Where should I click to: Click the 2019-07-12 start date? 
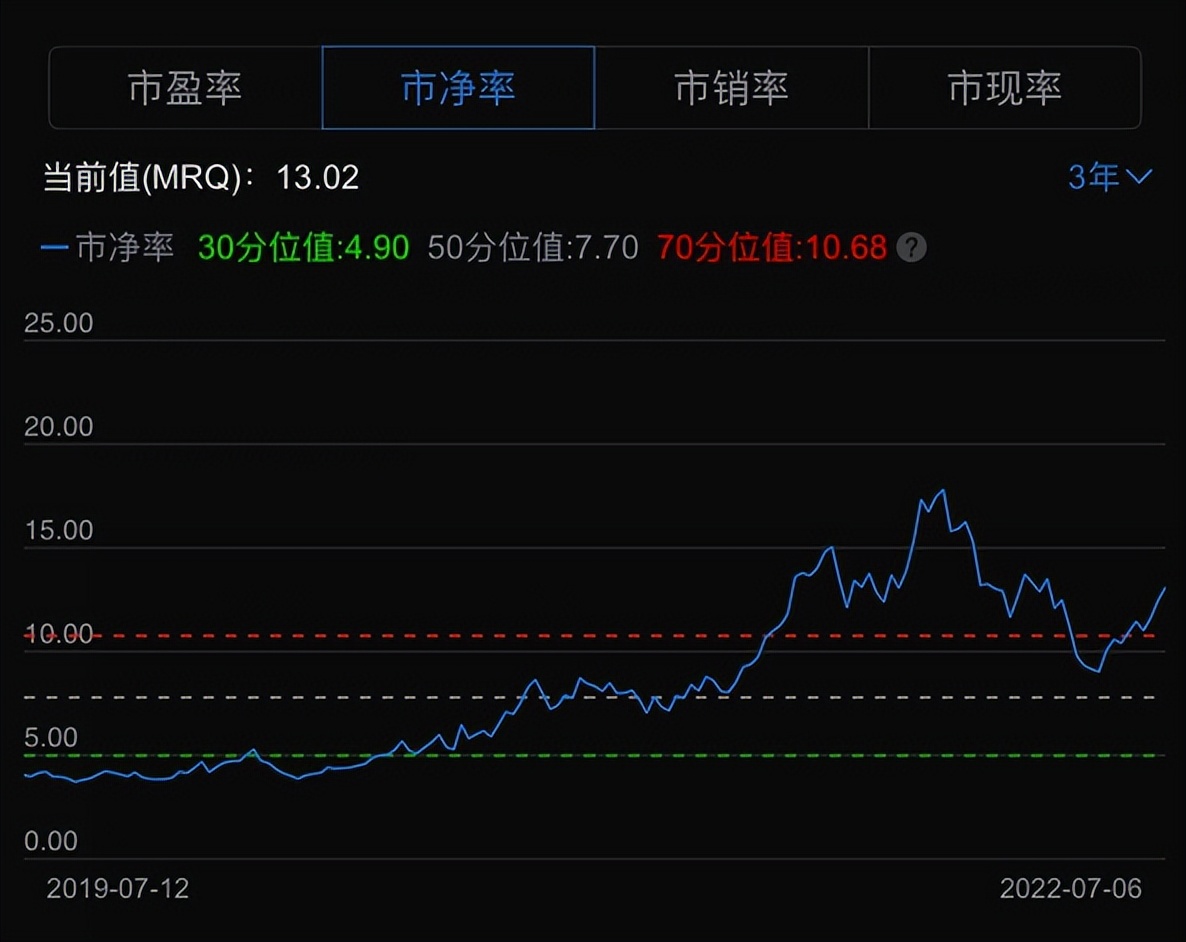tap(118, 888)
